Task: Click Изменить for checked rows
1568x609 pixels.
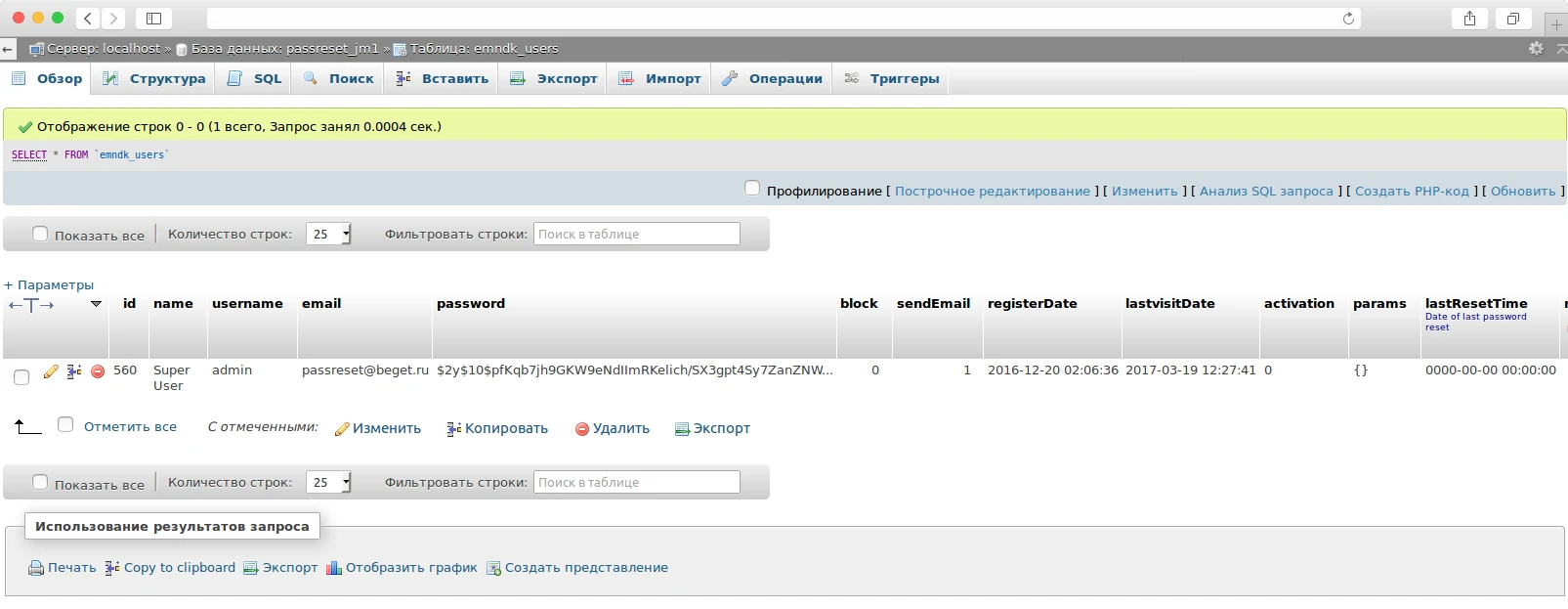Action: pyautogui.click(x=378, y=428)
